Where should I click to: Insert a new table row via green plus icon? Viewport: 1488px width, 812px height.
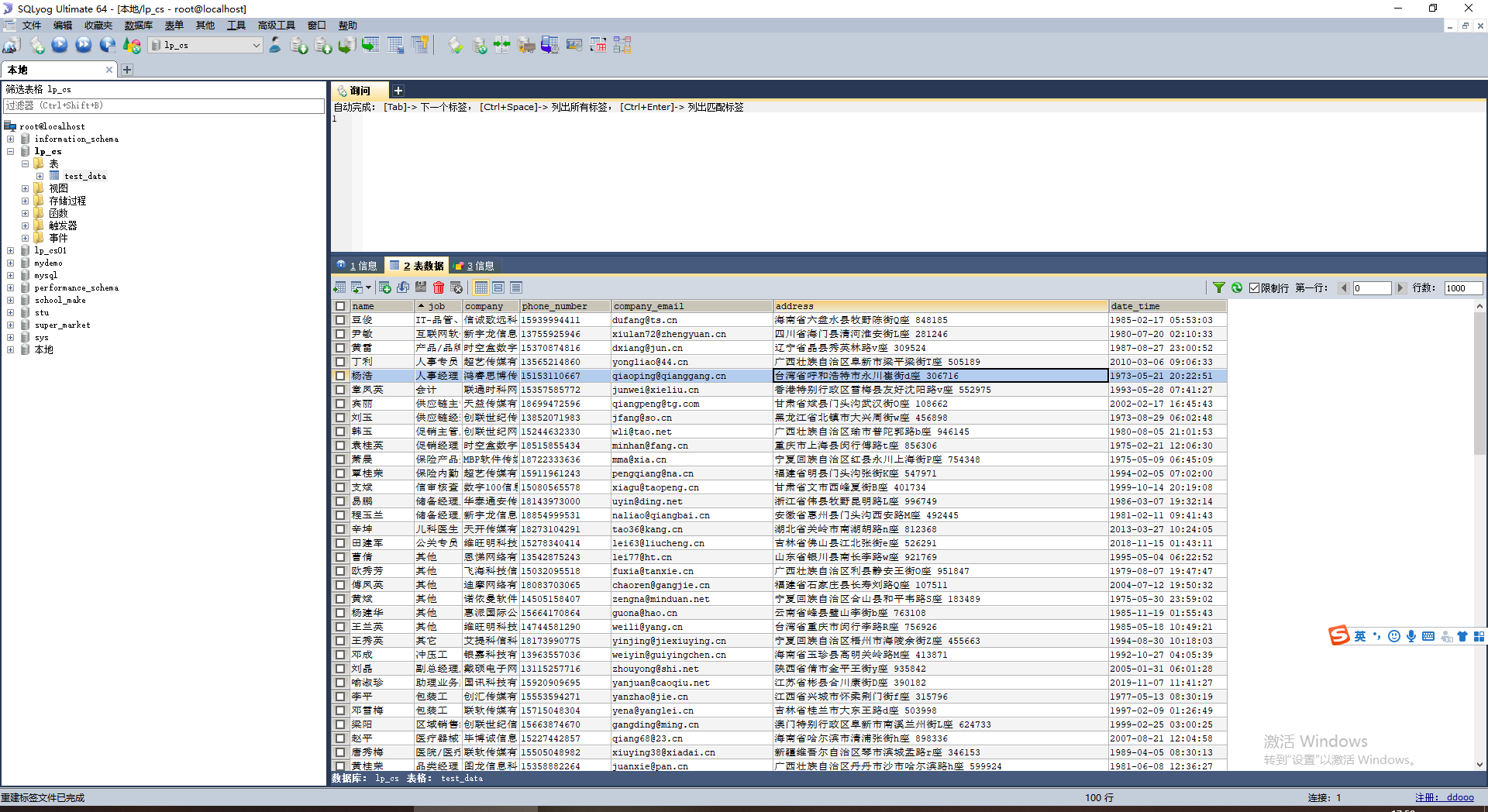click(x=385, y=287)
